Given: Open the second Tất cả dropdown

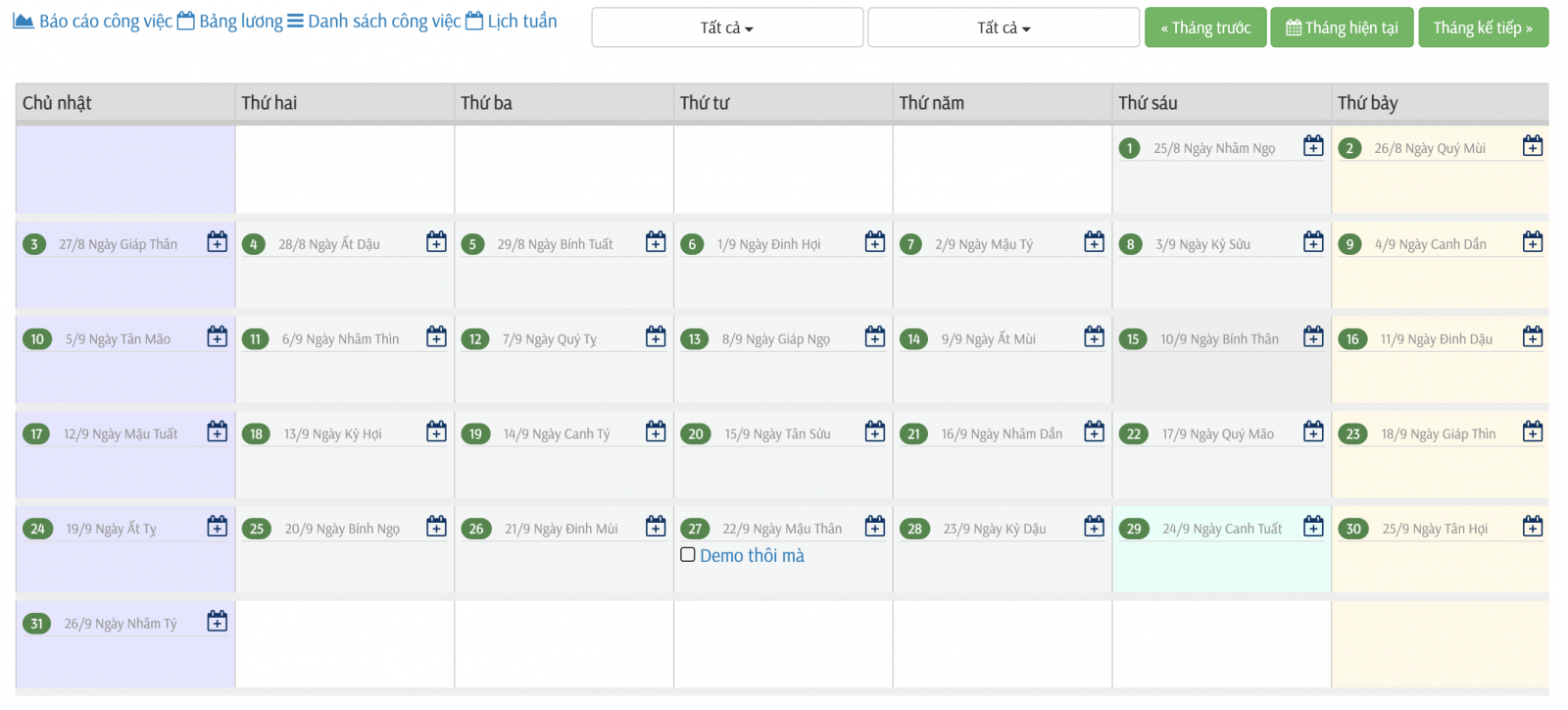Looking at the screenshot, I should (x=1004, y=27).
